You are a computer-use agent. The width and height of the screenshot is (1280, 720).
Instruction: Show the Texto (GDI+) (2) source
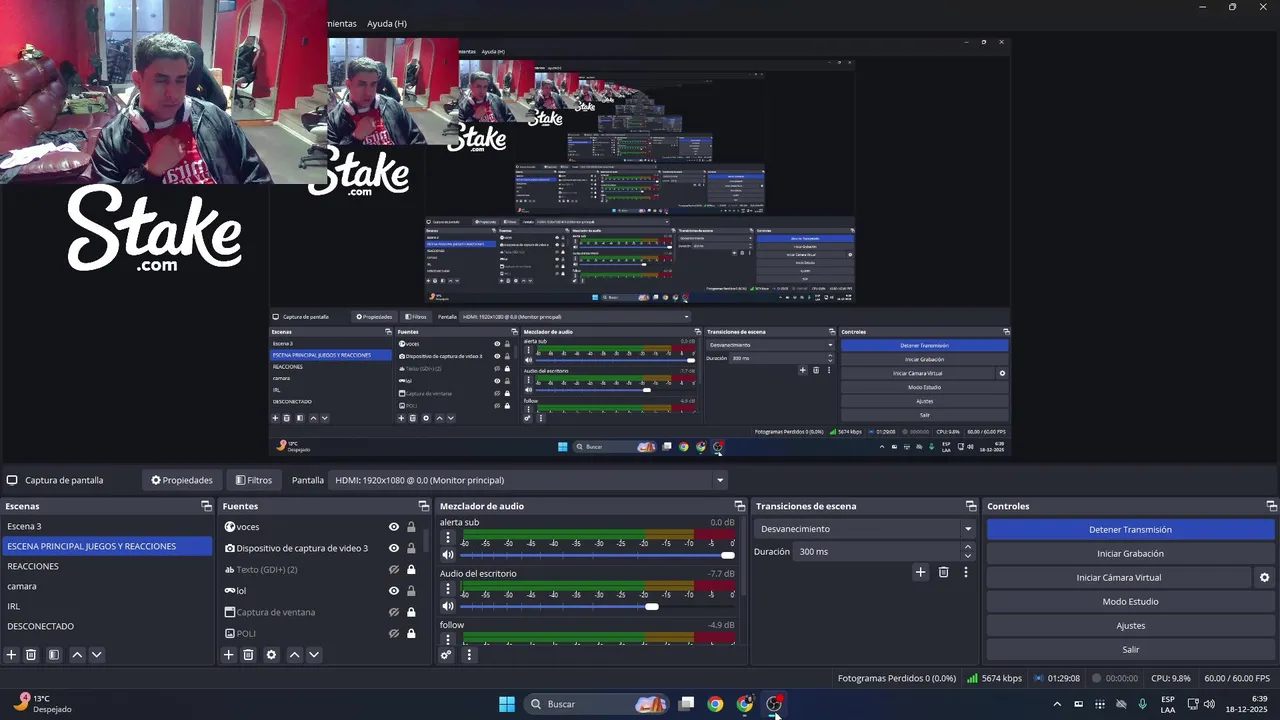[x=394, y=570]
